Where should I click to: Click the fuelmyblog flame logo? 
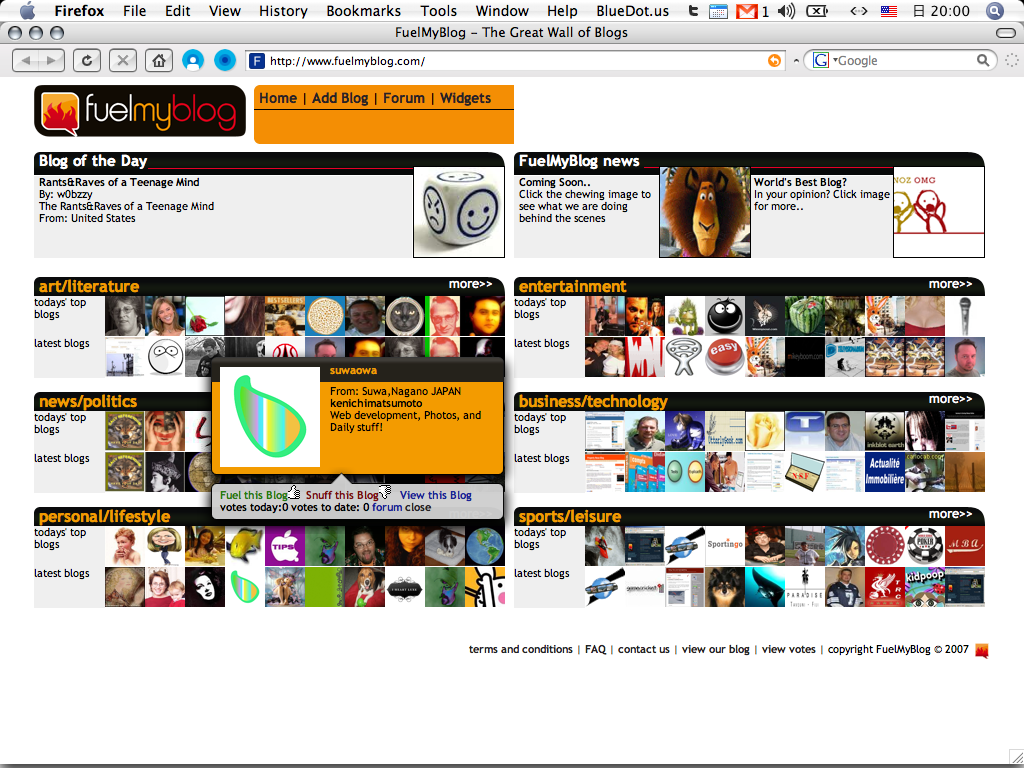coord(140,110)
